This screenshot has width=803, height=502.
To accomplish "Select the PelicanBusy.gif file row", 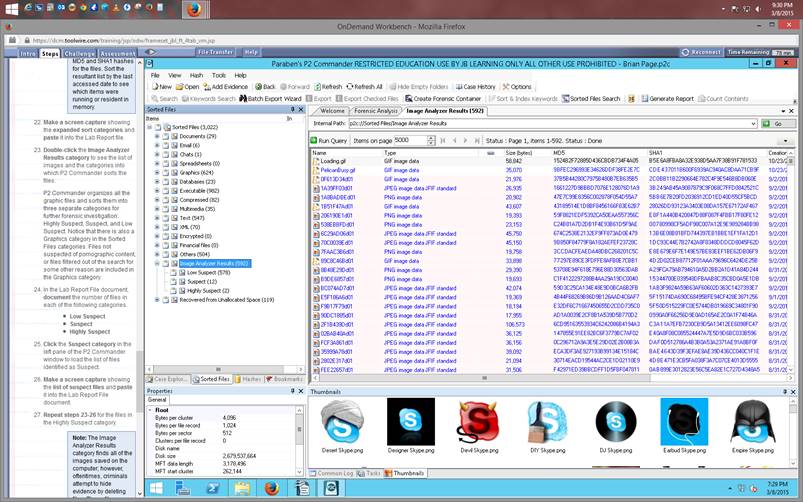I will point(551,170).
